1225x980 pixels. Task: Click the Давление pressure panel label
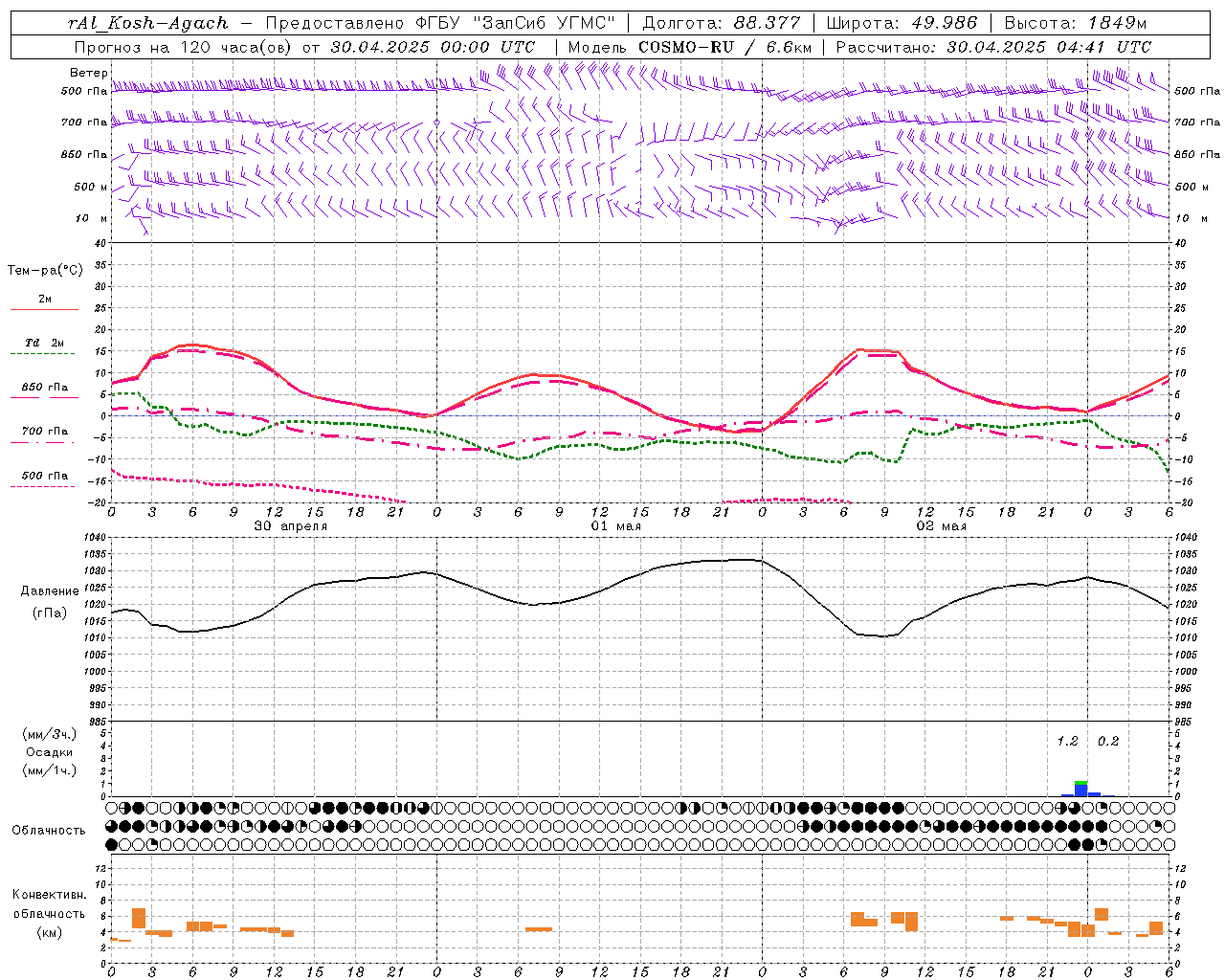tap(50, 591)
